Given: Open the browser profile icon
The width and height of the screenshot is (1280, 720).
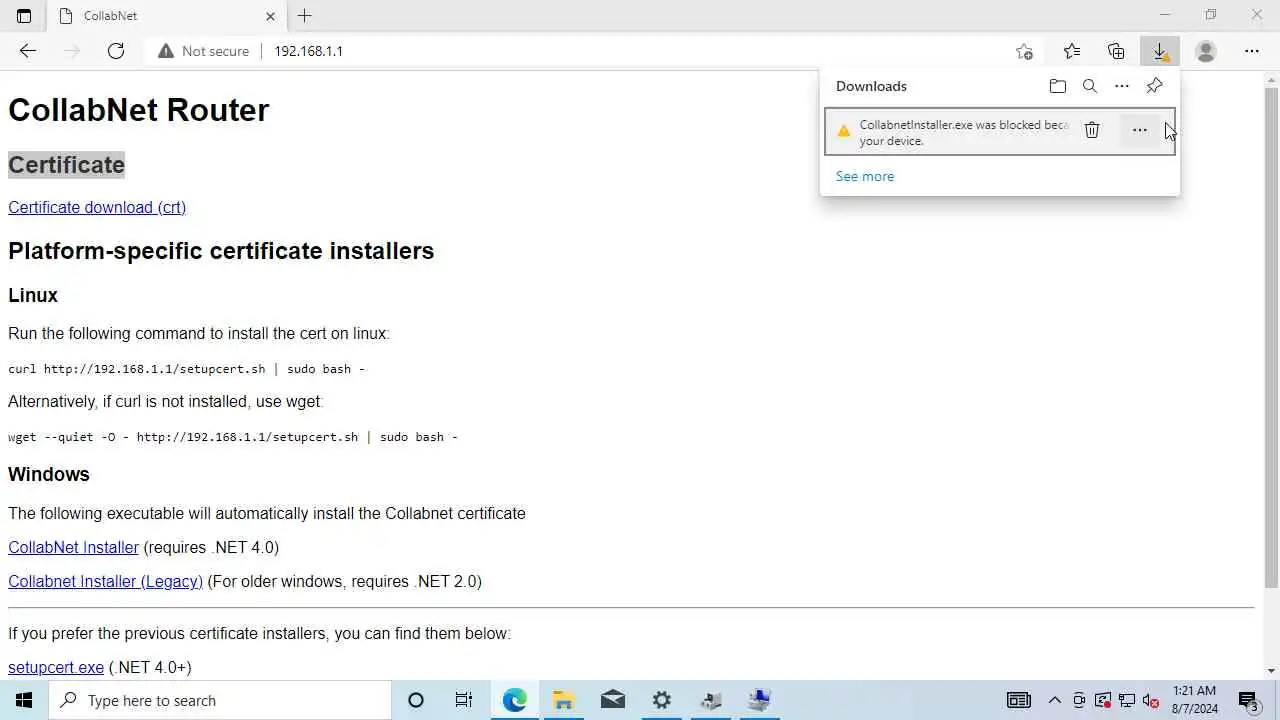Looking at the screenshot, I should [x=1206, y=51].
